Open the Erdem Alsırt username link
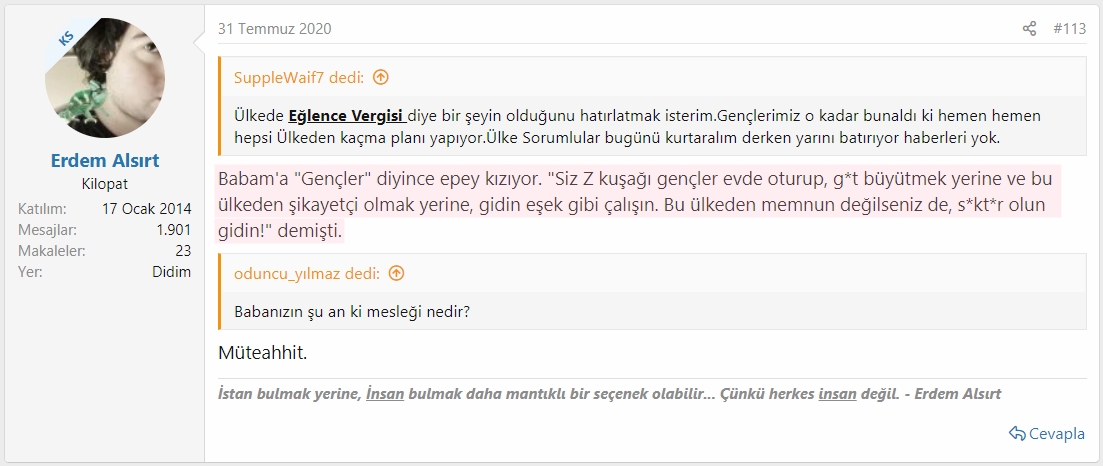Viewport: 1103px width, 466px height. (103, 161)
